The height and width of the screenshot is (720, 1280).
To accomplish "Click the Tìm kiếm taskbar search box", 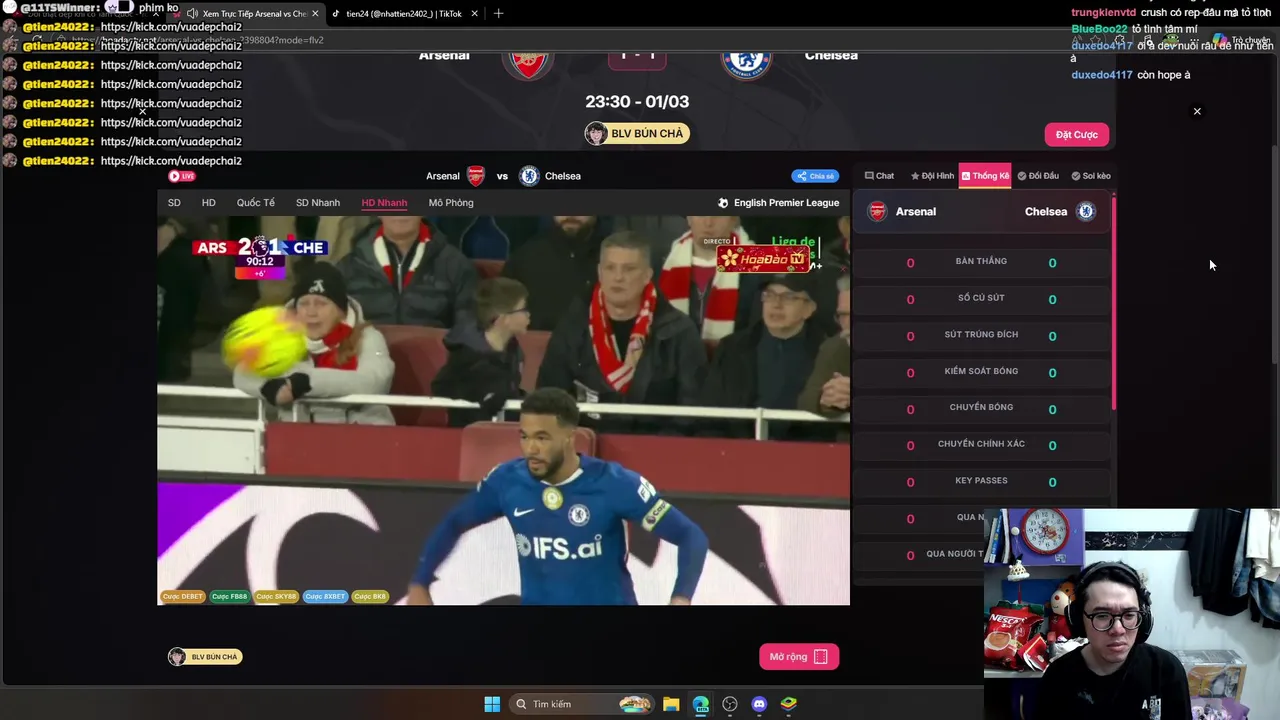I will coord(583,704).
